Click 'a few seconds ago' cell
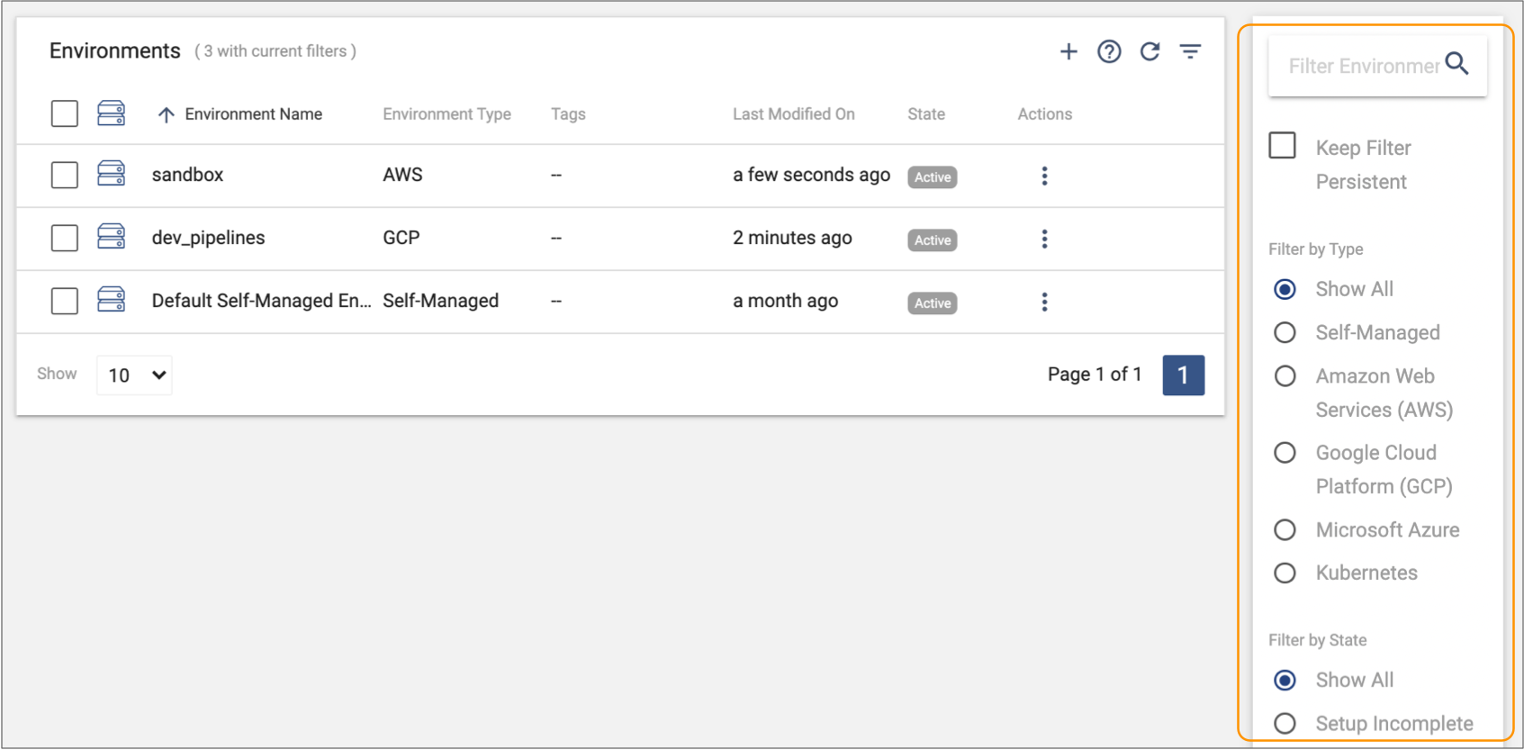This screenshot has width=1524, height=750. tap(811, 175)
